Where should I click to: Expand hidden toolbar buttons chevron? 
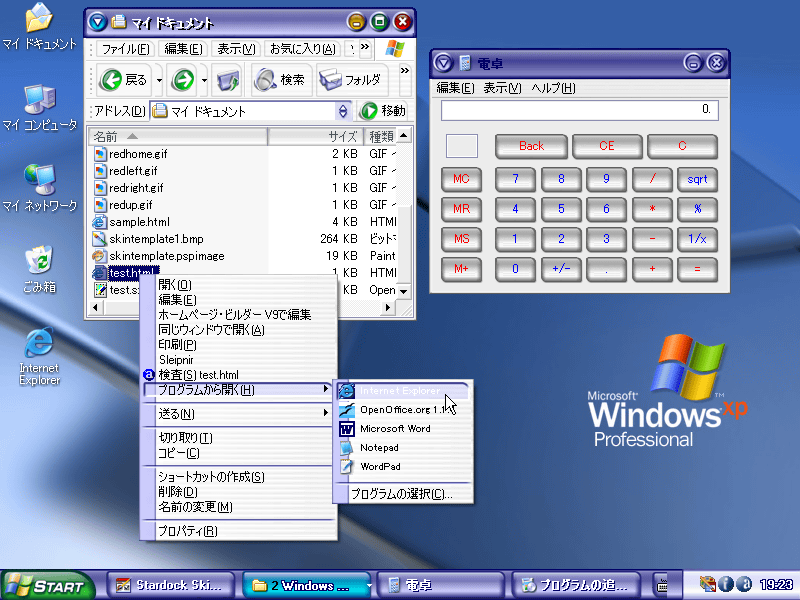click(405, 71)
